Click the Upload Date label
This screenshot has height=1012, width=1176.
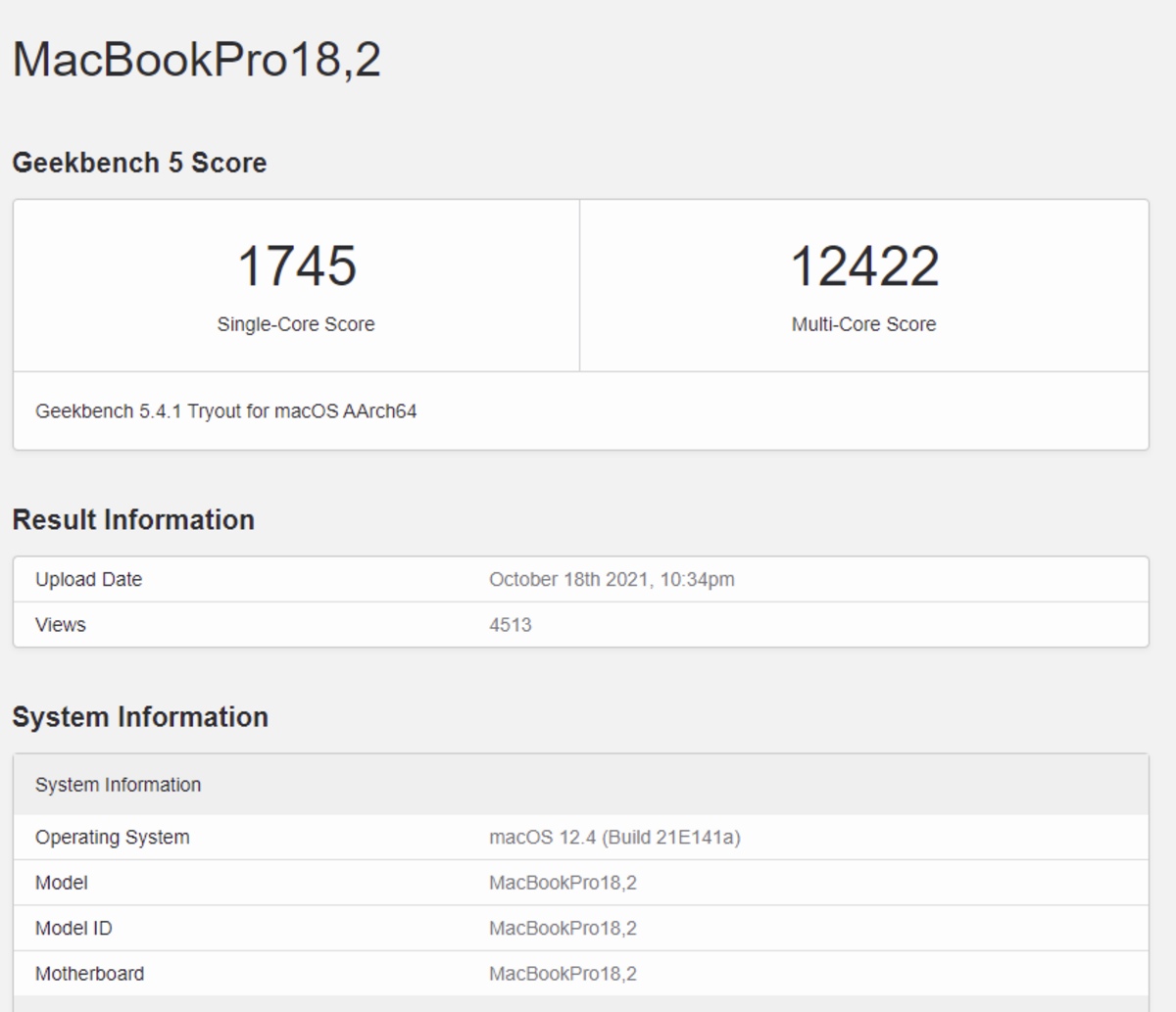click(89, 580)
